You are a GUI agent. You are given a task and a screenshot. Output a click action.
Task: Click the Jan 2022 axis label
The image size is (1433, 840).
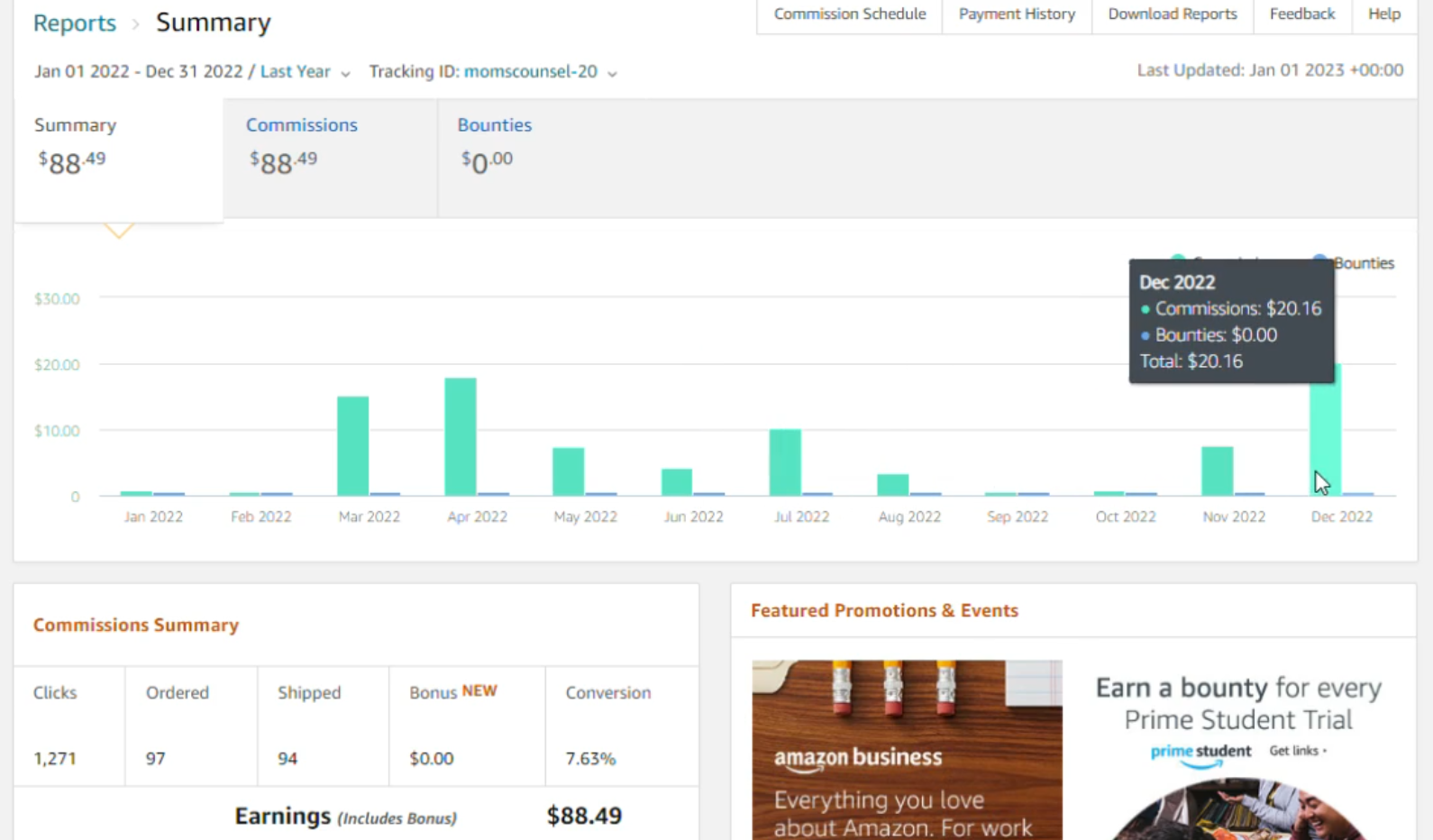(x=153, y=516)
